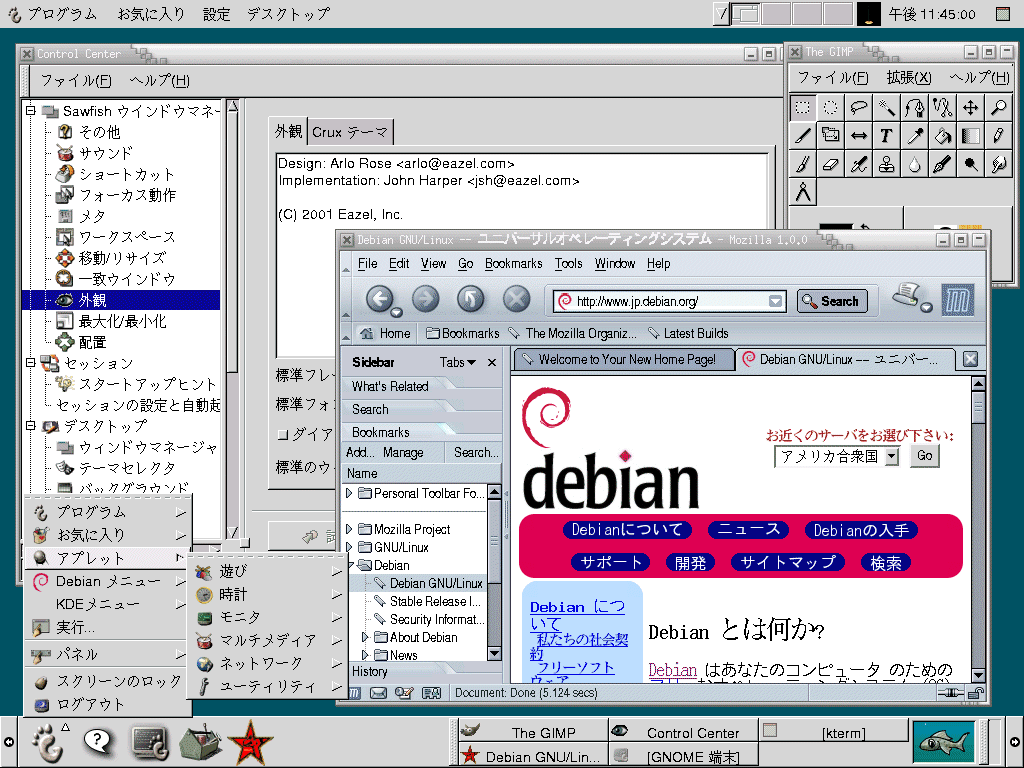The image size is (1024, 768).
Task: Click the Mozilla page vertical scrollbar
Action: click(978, 529)
